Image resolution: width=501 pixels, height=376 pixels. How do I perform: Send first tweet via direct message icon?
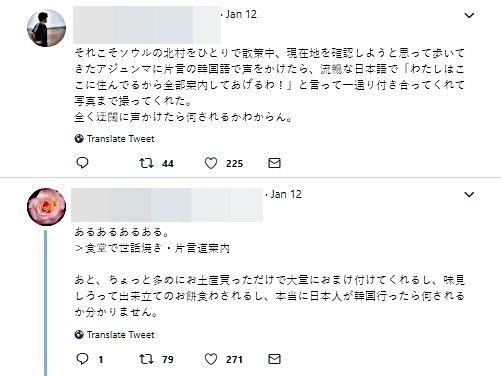tap(274, 163)
